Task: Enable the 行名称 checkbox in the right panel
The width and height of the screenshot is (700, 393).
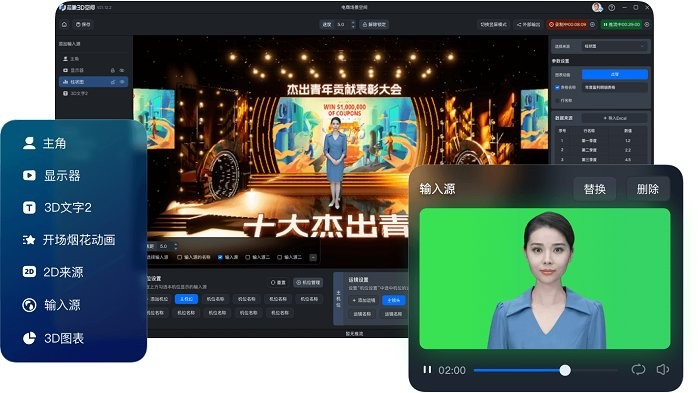Action: coord(557,101)
